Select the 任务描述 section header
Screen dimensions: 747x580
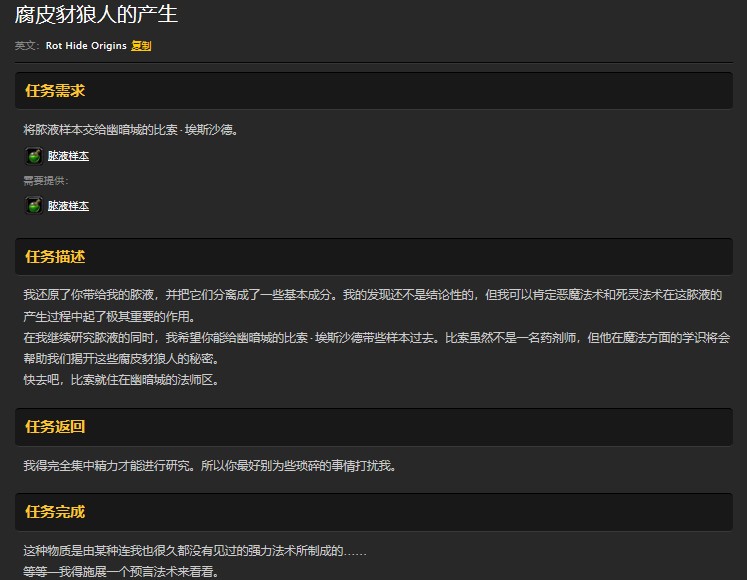[55, 257]
